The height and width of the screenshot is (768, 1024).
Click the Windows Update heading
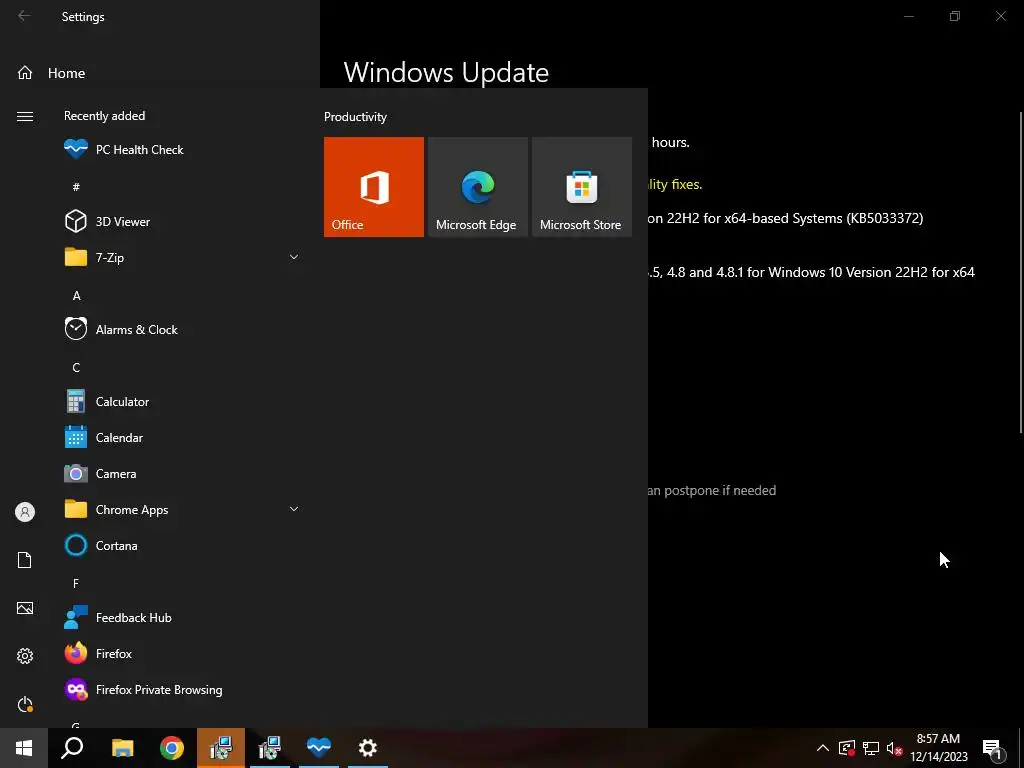pyautogui.click(x=446, y=72)
